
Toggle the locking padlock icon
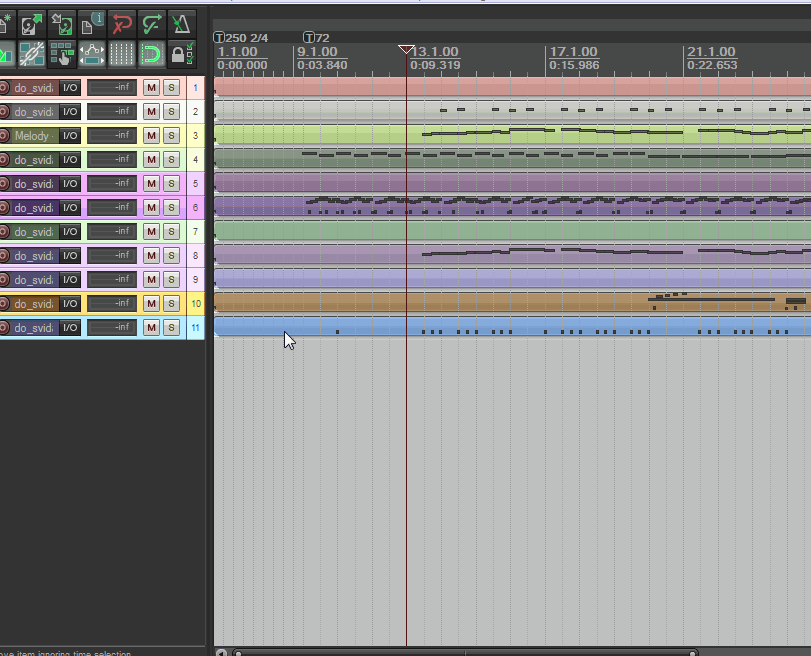(x=182, y=54)
